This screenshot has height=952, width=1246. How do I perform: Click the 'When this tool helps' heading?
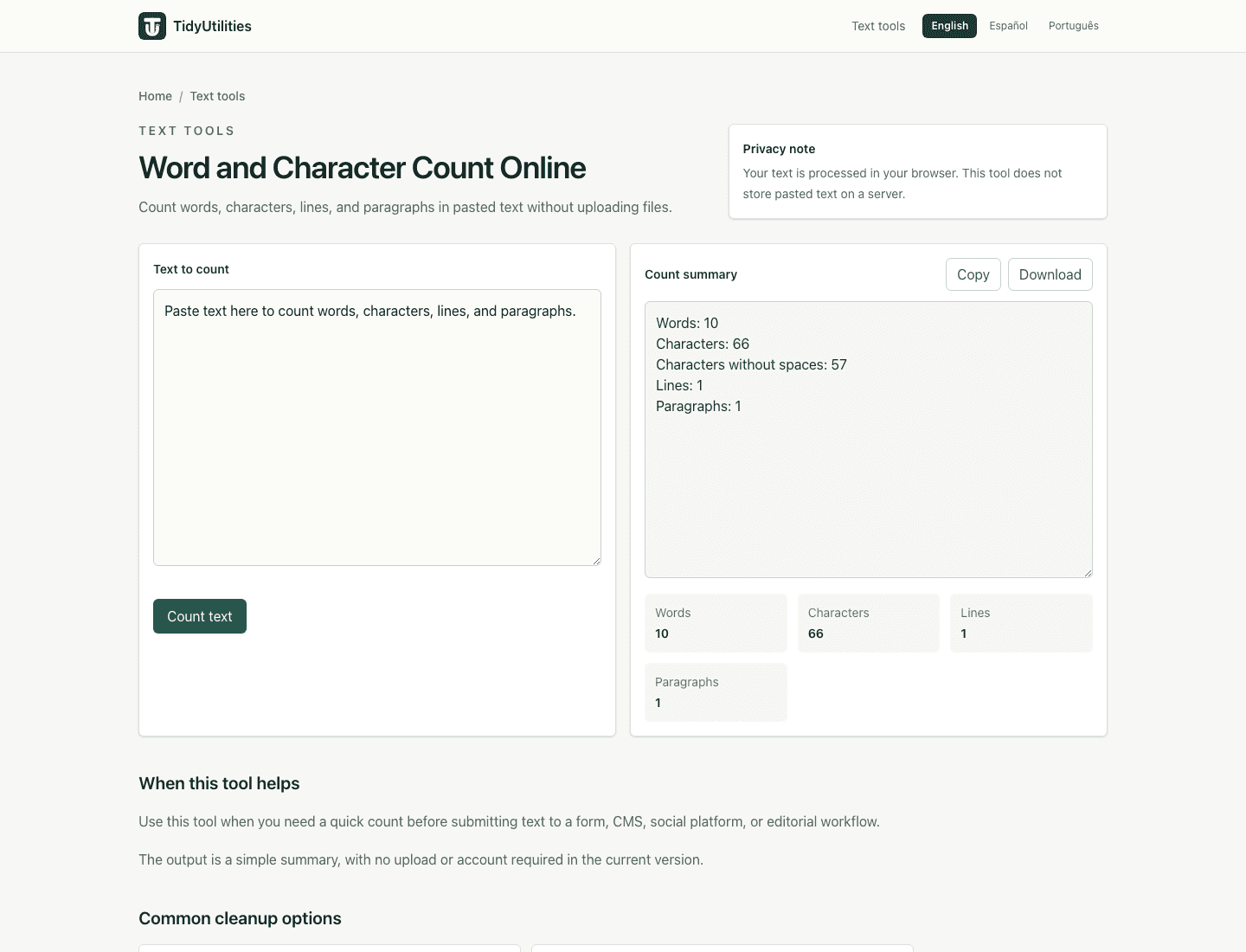219,783
